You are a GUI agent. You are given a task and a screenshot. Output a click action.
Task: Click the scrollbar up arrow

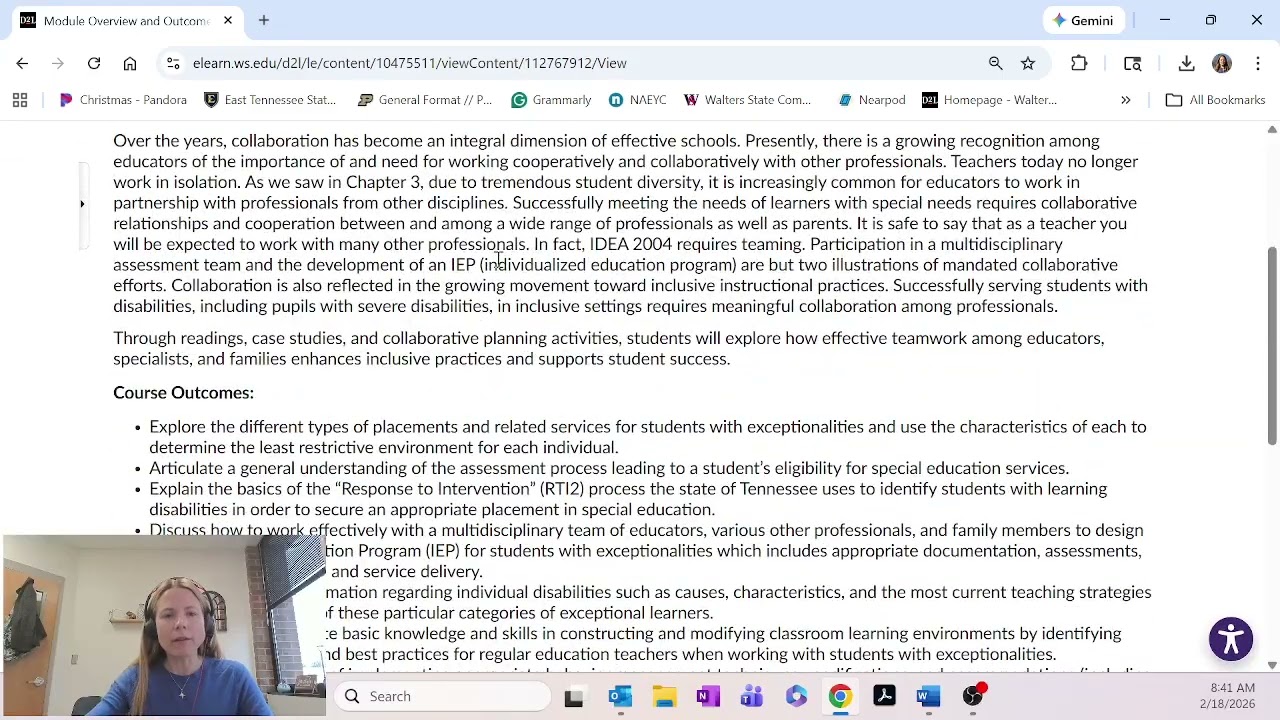pos(1272,130)
